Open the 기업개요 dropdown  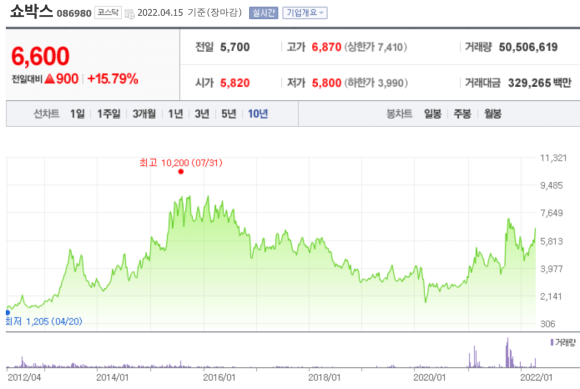[305, 13]
